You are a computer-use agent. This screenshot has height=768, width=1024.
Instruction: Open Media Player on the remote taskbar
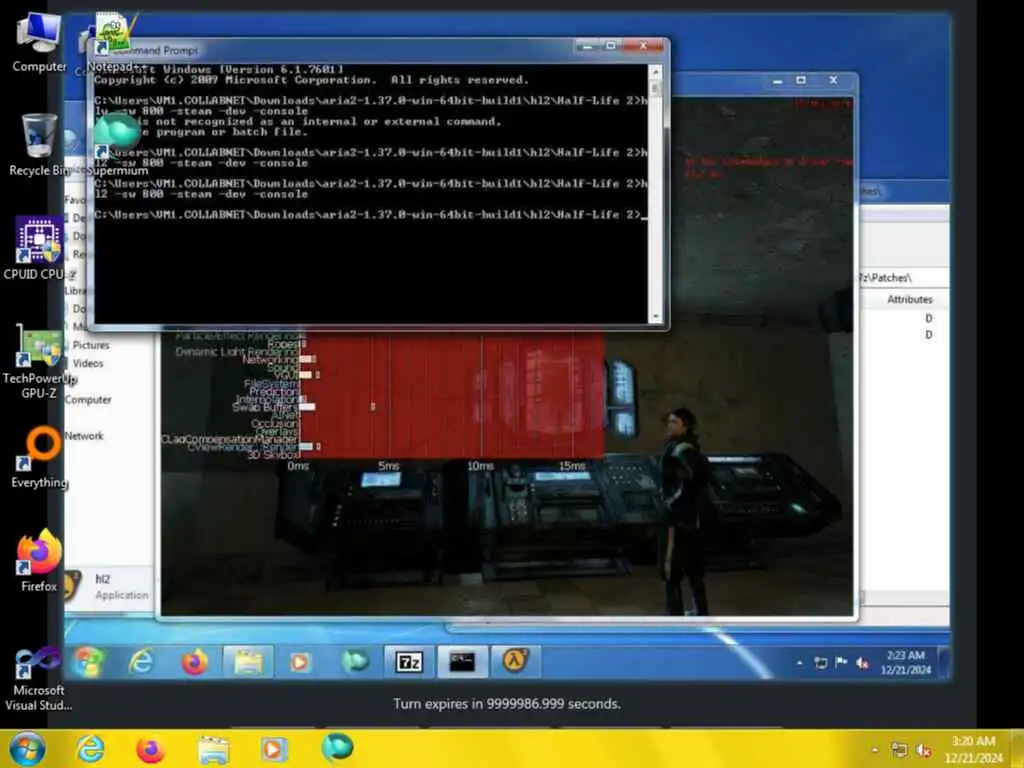click(300, 662)
